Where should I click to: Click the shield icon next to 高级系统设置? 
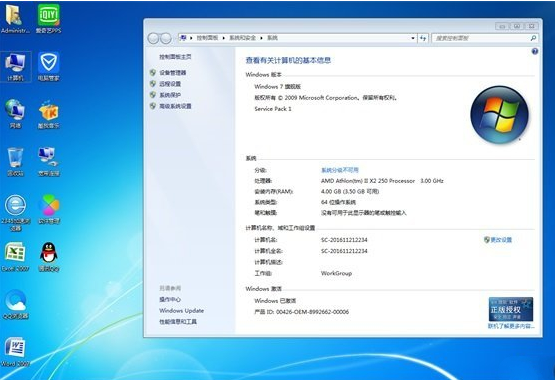153,106
